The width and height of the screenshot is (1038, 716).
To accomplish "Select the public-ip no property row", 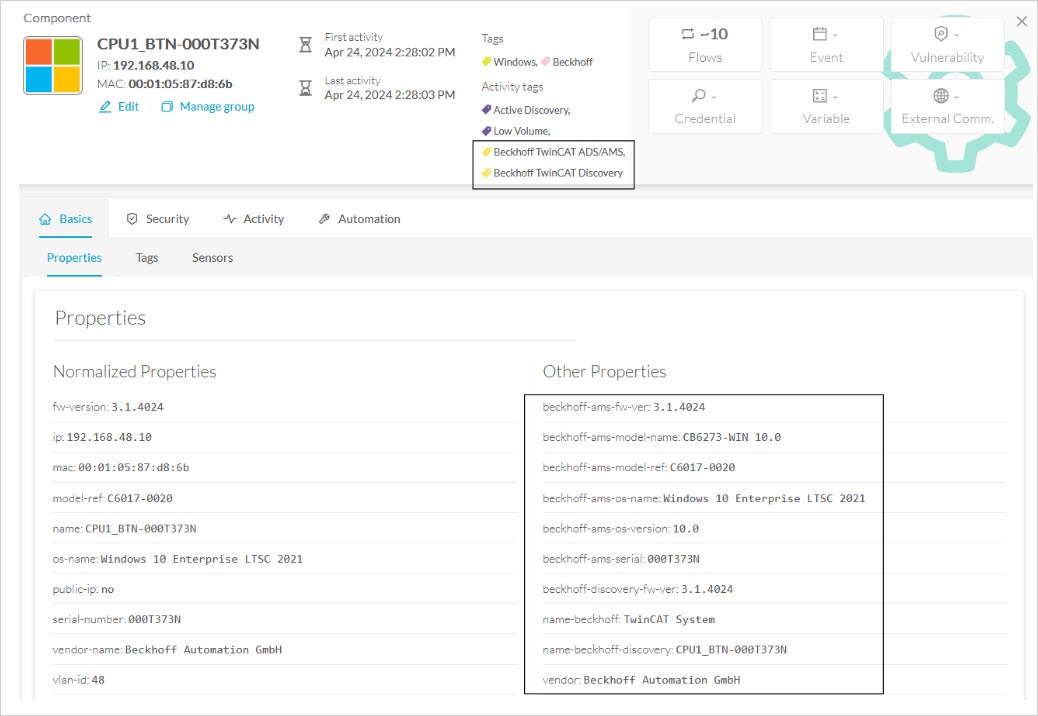I will click(284, 589).
